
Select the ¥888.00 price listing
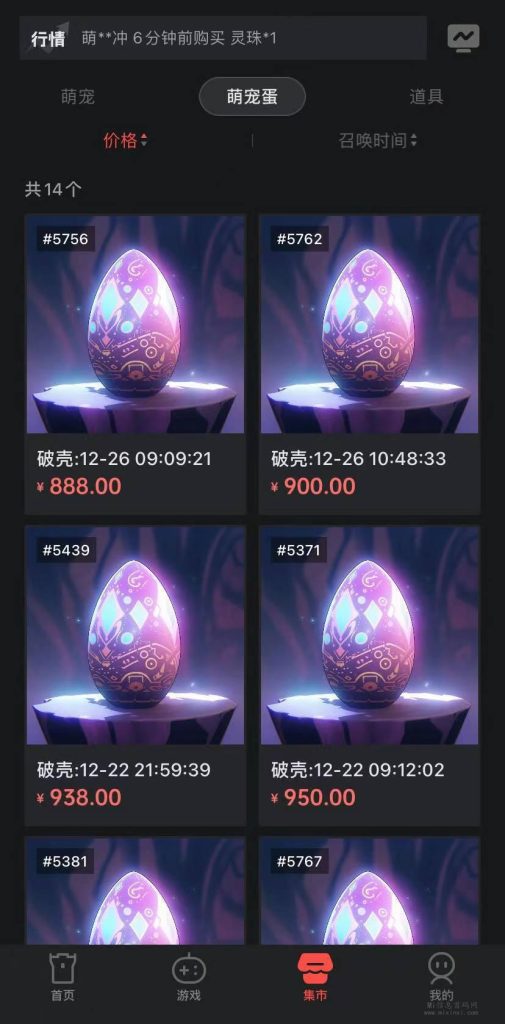79,487
